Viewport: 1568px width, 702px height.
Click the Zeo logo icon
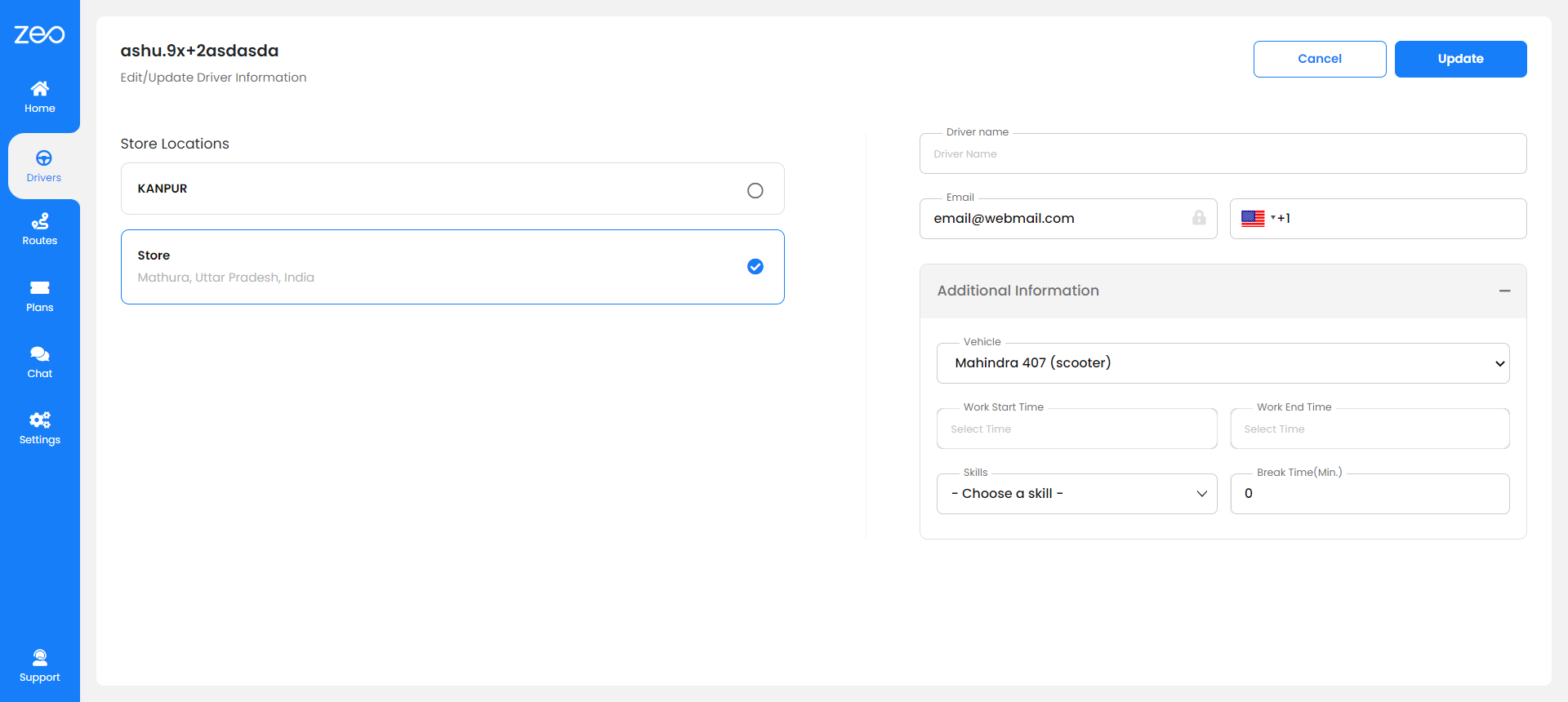pyautogui.click(x=39, y=34)
